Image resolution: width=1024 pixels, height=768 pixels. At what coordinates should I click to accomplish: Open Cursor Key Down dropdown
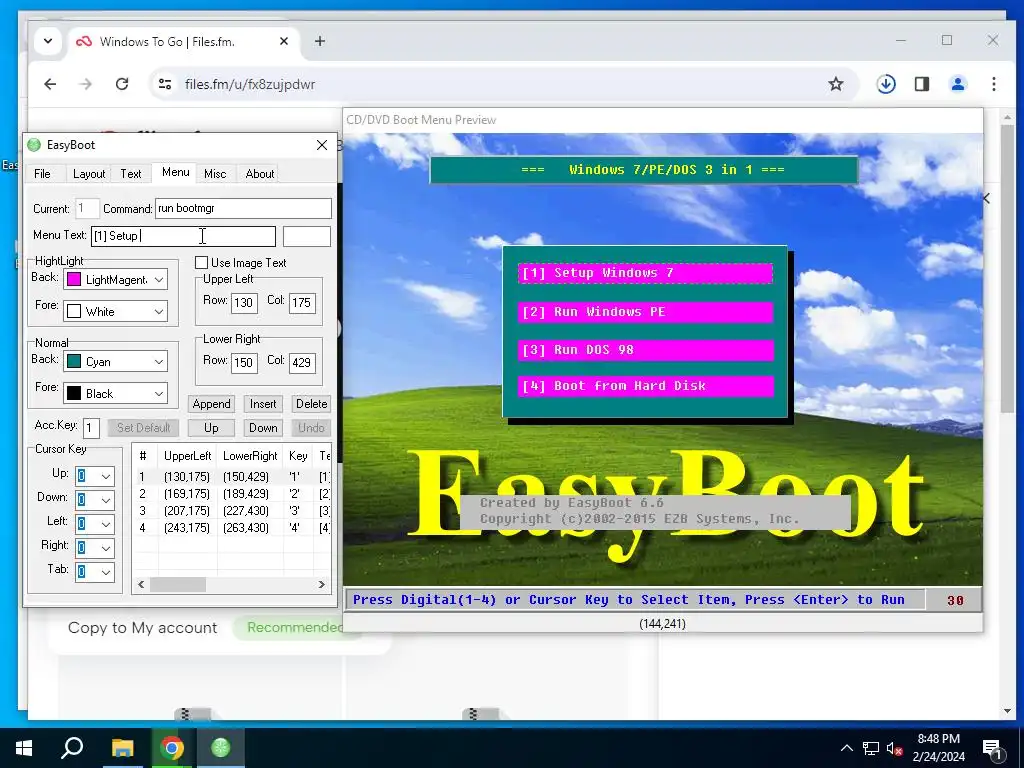[106, 500]
